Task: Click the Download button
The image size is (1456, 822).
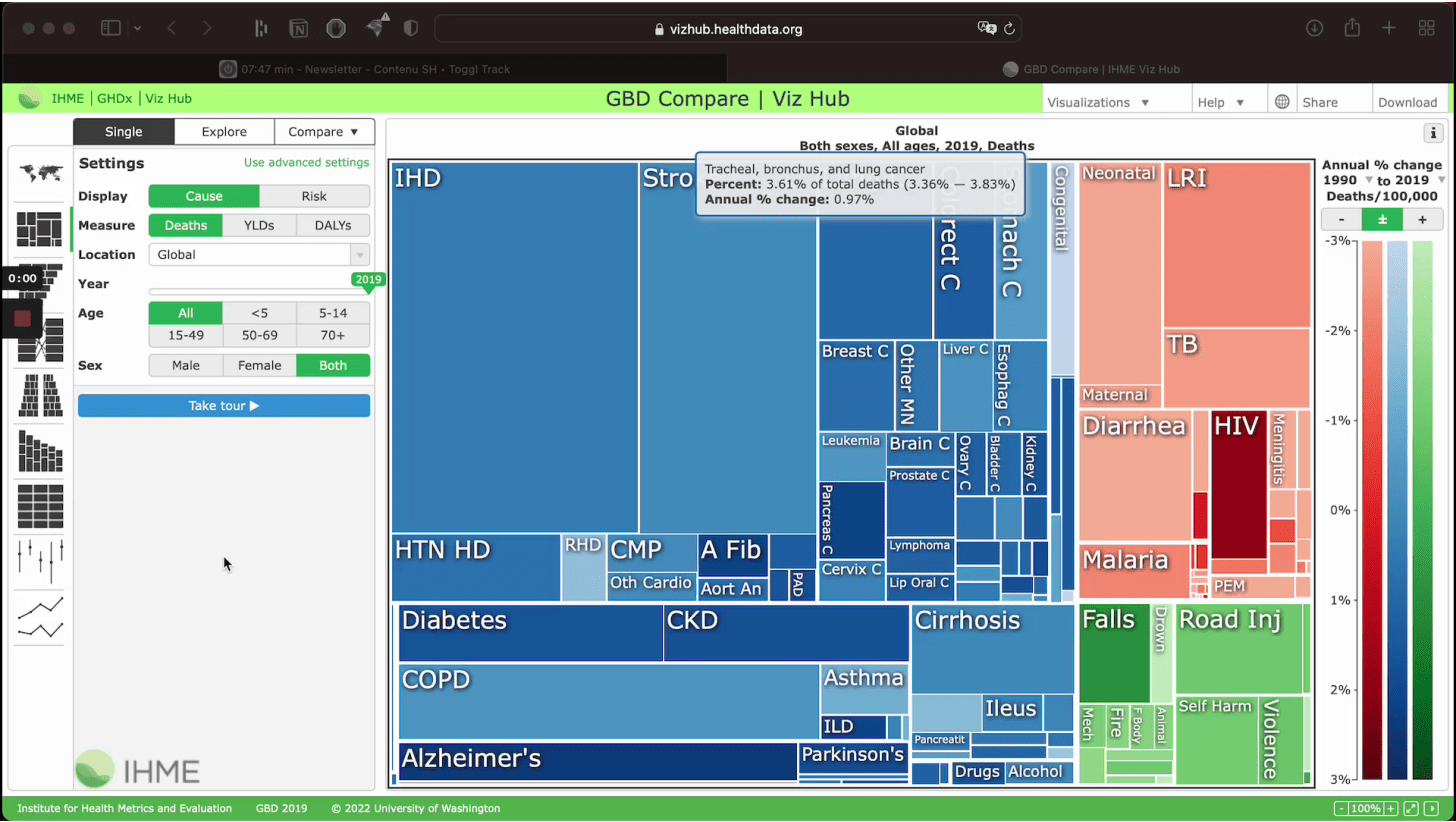Action: (1407, 102)
